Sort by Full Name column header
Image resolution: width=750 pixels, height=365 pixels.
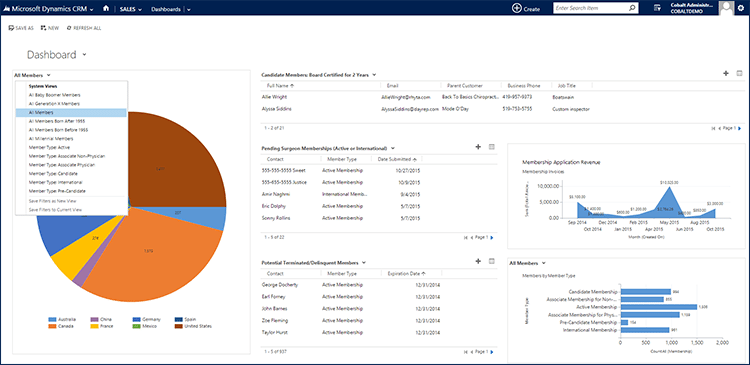pyautogui.click(x=281, y=86)
